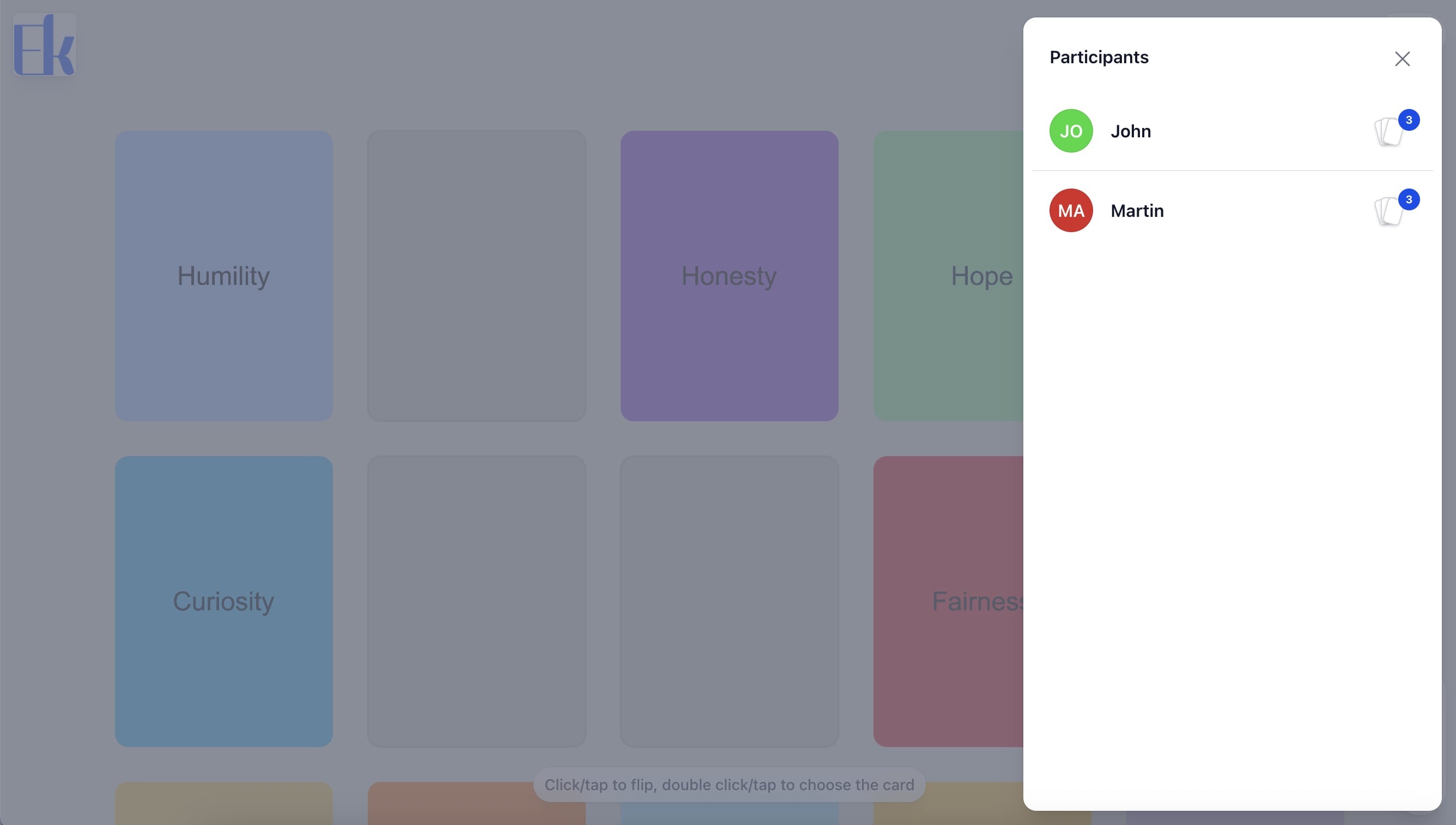Flip the Curiosity card
The image size is (1456, 825).
coord(224,601)
